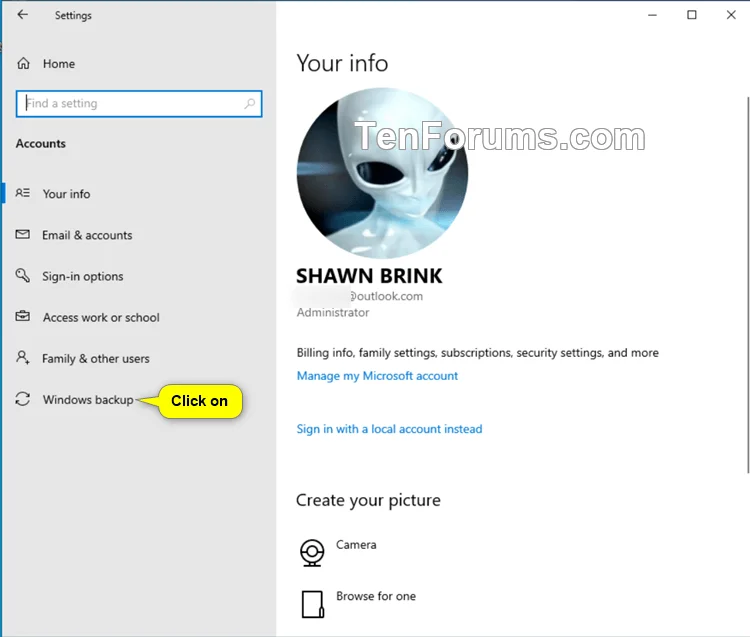
Task: Click Sign in with a local account instead
Action: click(389, 429)
